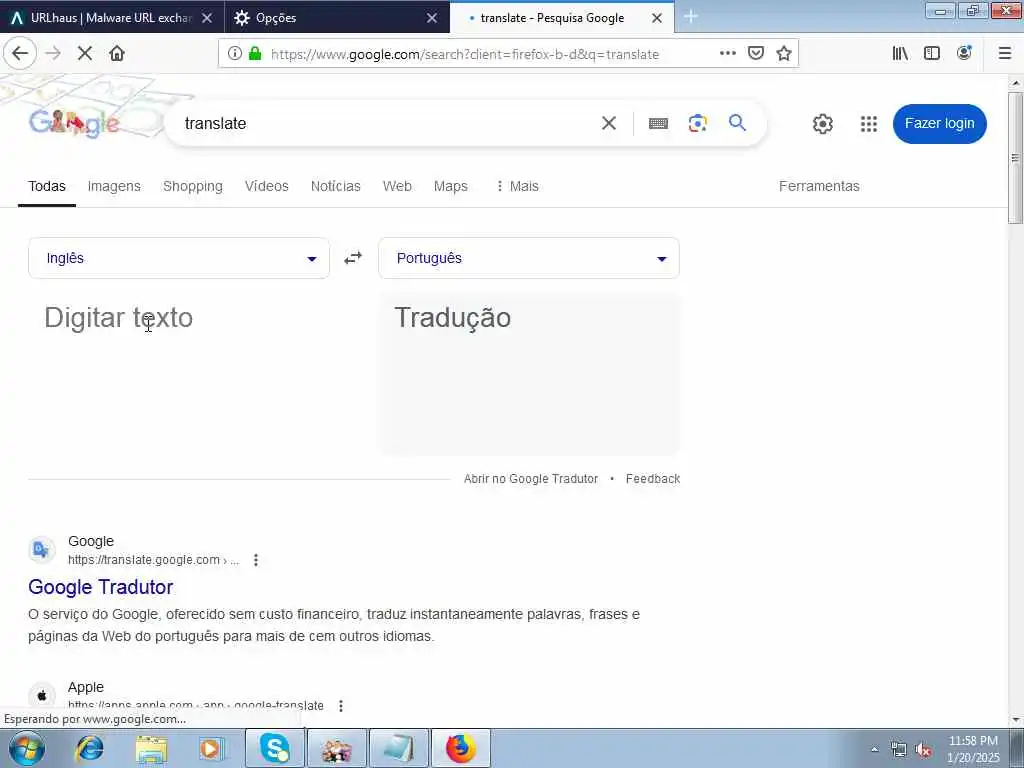Click the Fazer login button

(x=940, y=123)
